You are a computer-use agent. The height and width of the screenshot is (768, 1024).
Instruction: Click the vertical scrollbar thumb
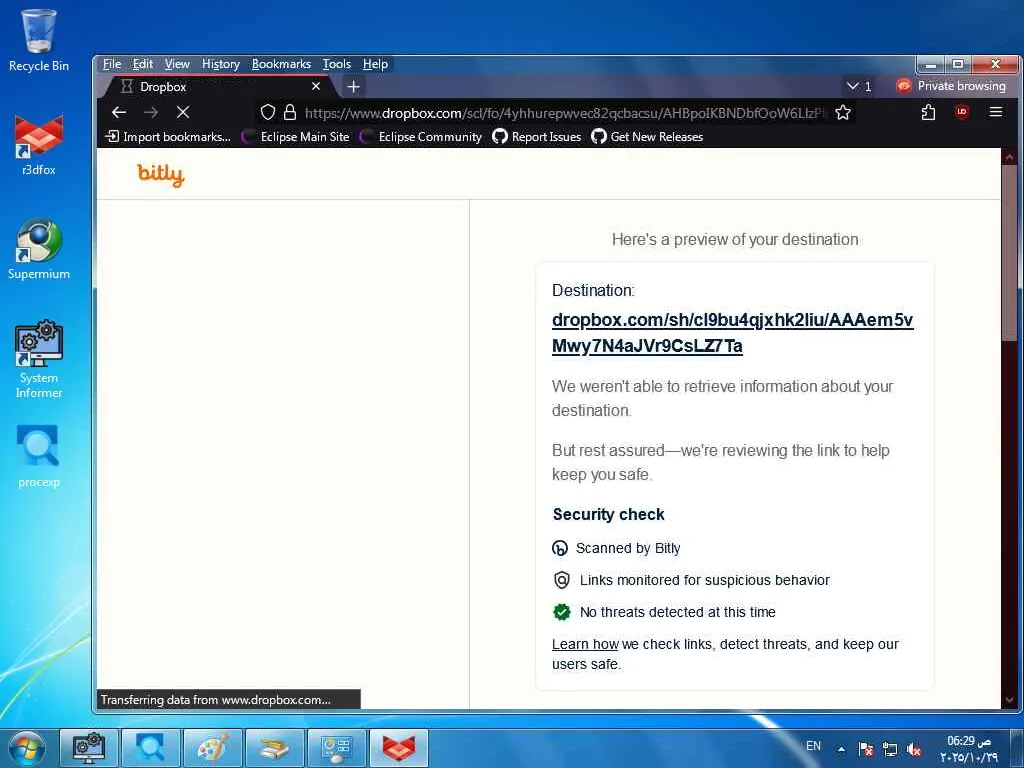click(1009, 252)
